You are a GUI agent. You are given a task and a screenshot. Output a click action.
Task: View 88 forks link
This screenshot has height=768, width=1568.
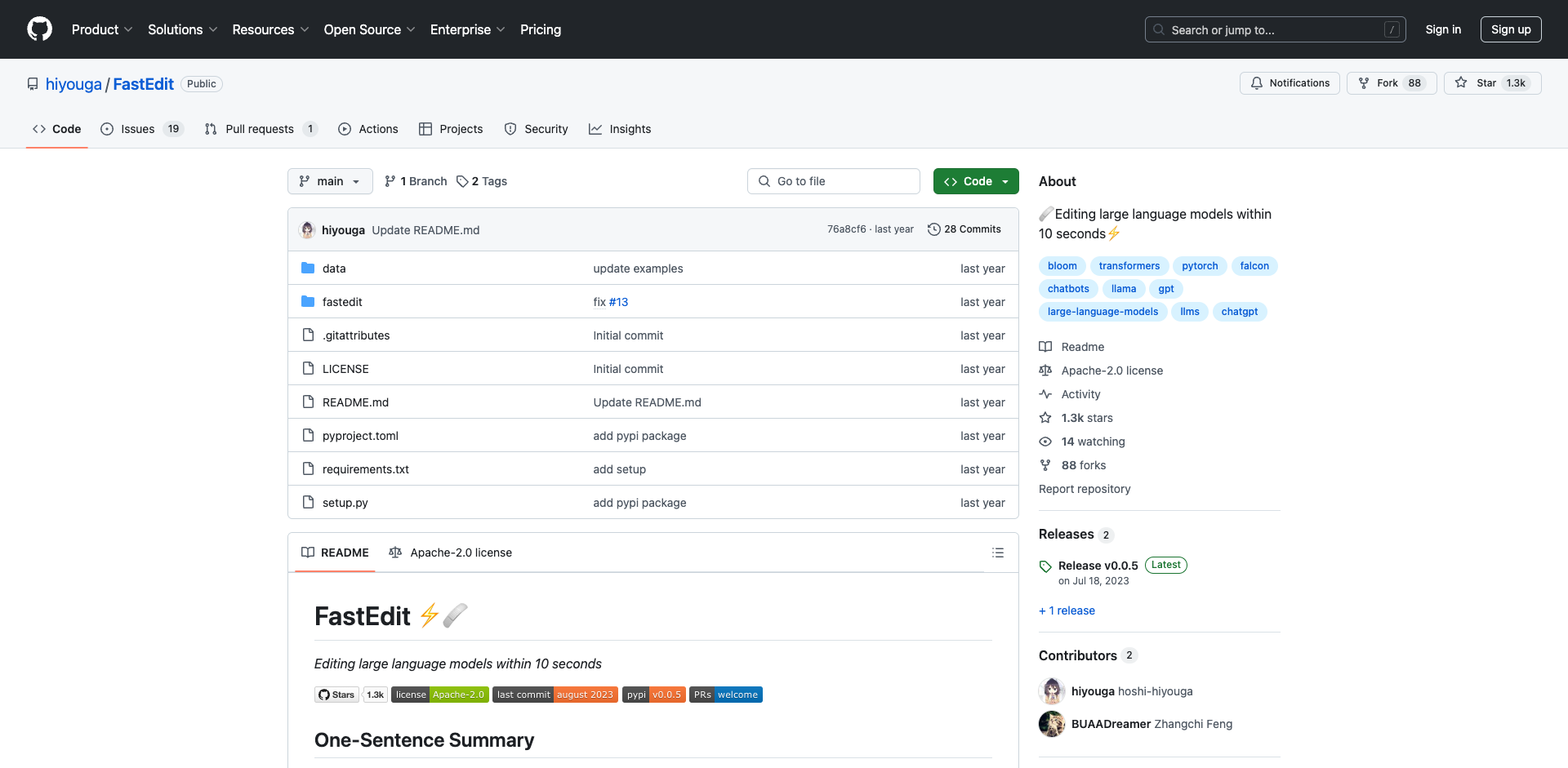1073,465
